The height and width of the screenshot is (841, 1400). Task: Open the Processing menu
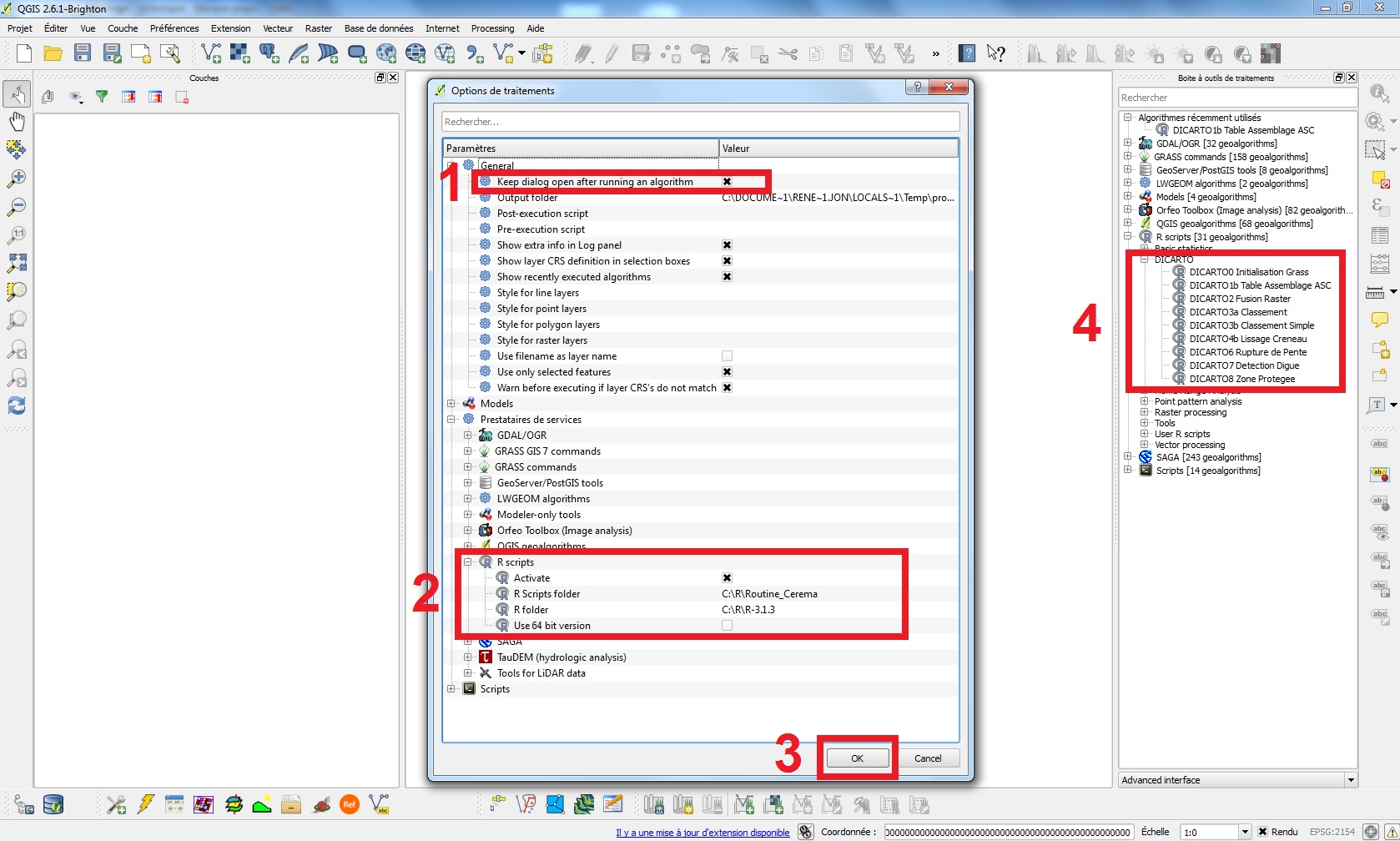pos(492,28)
